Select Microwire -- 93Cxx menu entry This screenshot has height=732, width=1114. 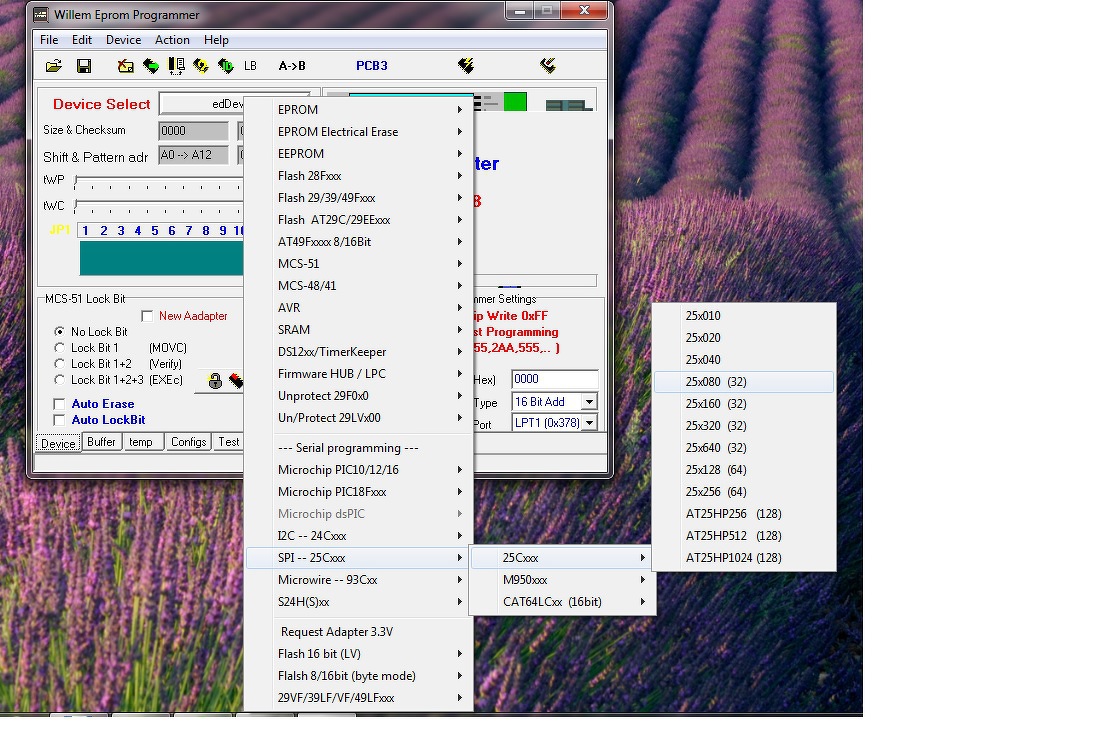pyautogui.click(x=359, y=580)
